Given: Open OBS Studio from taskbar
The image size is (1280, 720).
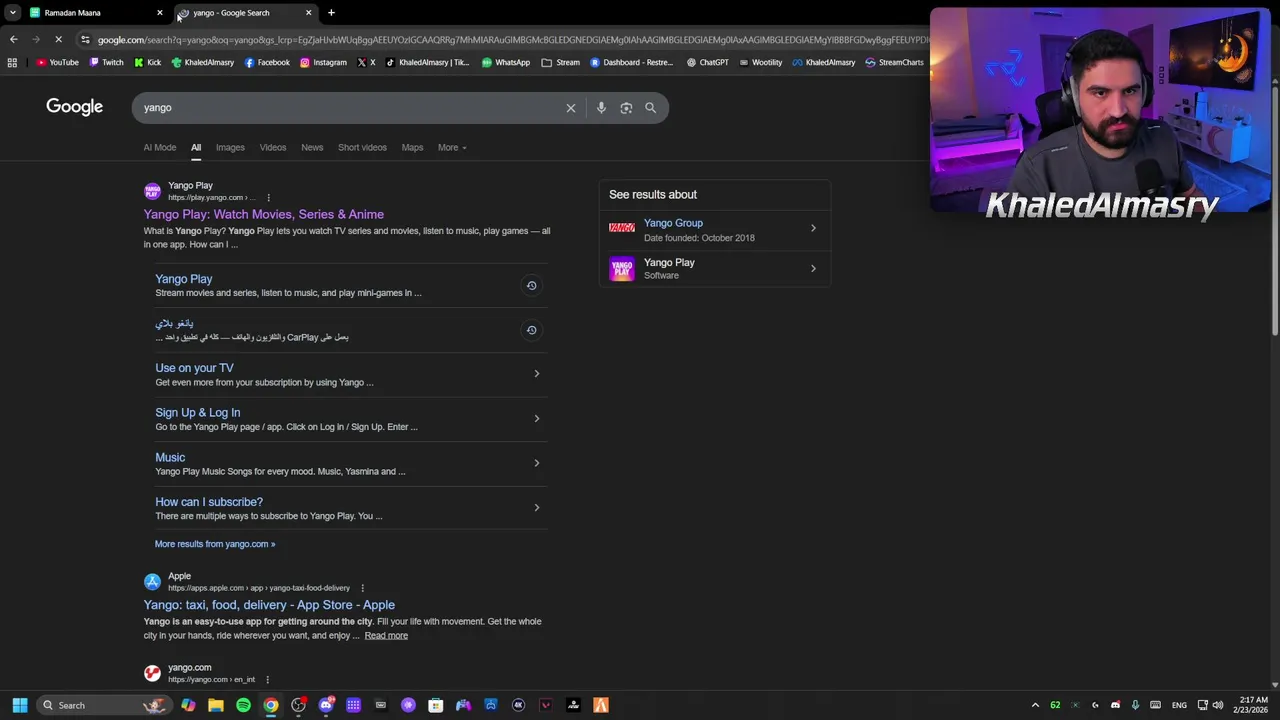Looking at the screenshot, I should point(298,705).
